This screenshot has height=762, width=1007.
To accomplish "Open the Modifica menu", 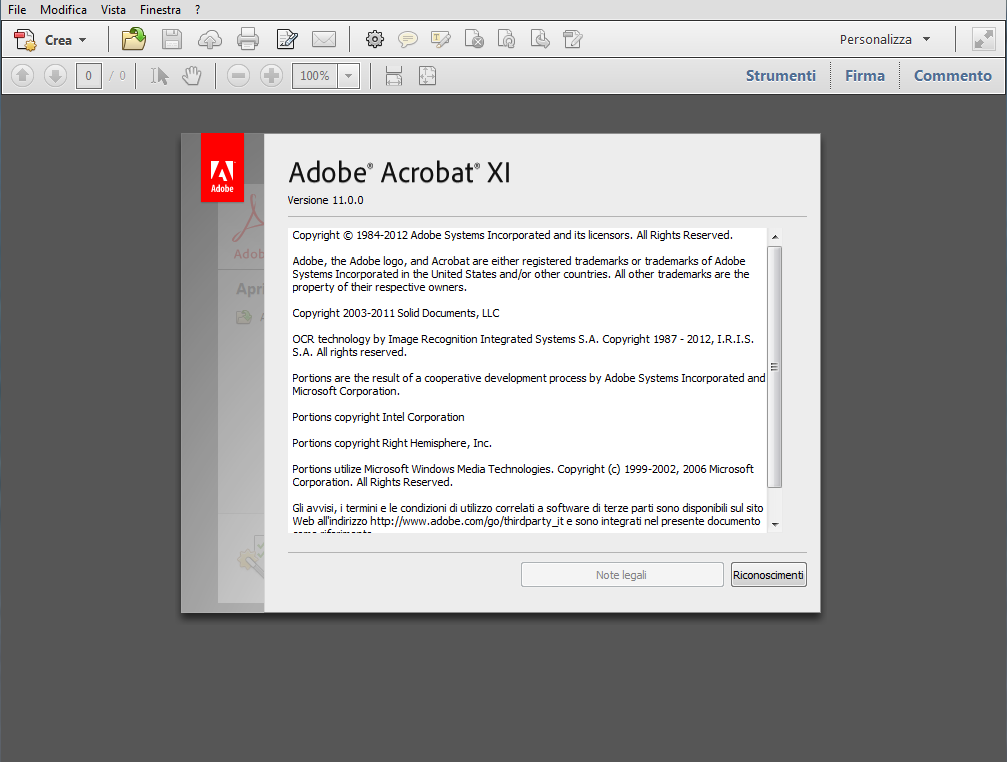I will point(63,10).
